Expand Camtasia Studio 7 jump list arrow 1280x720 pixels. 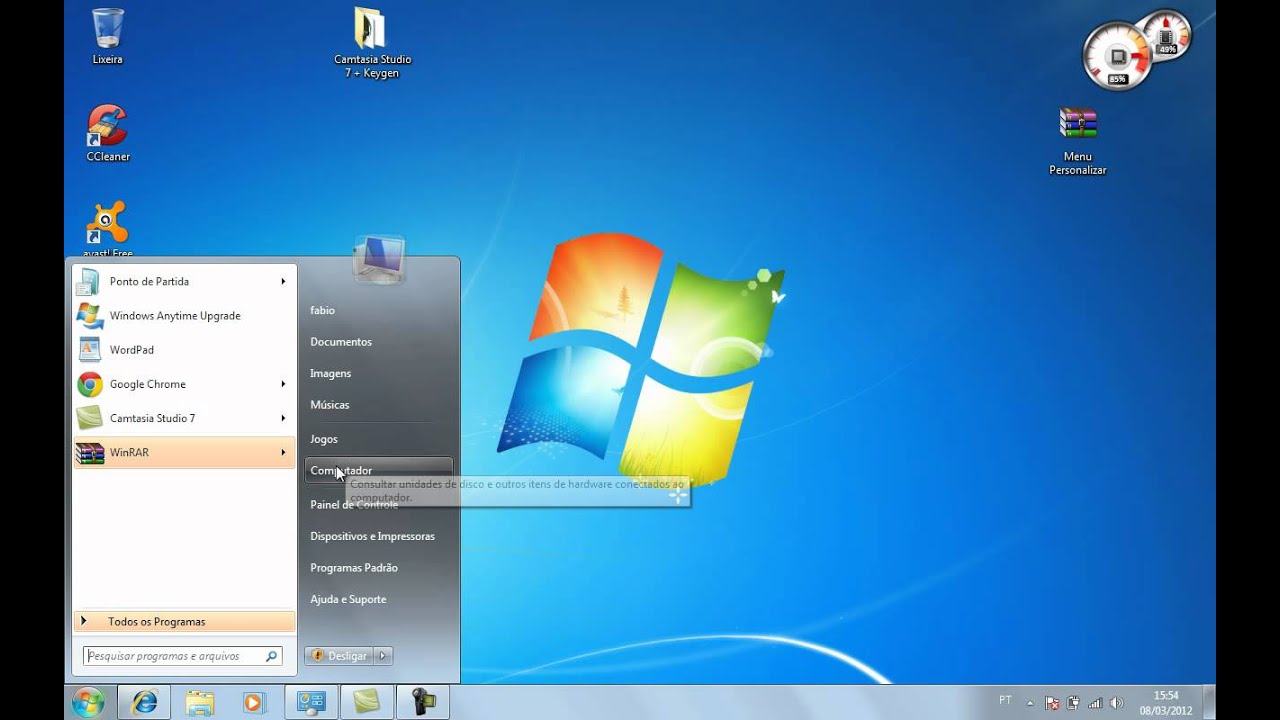pyautogui.click(x=284, y=418)
